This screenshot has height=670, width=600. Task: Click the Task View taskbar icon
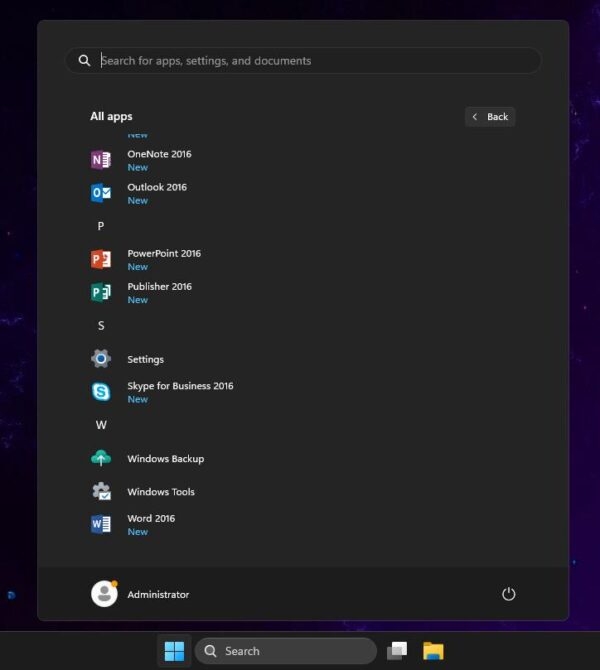click(397, 651)
